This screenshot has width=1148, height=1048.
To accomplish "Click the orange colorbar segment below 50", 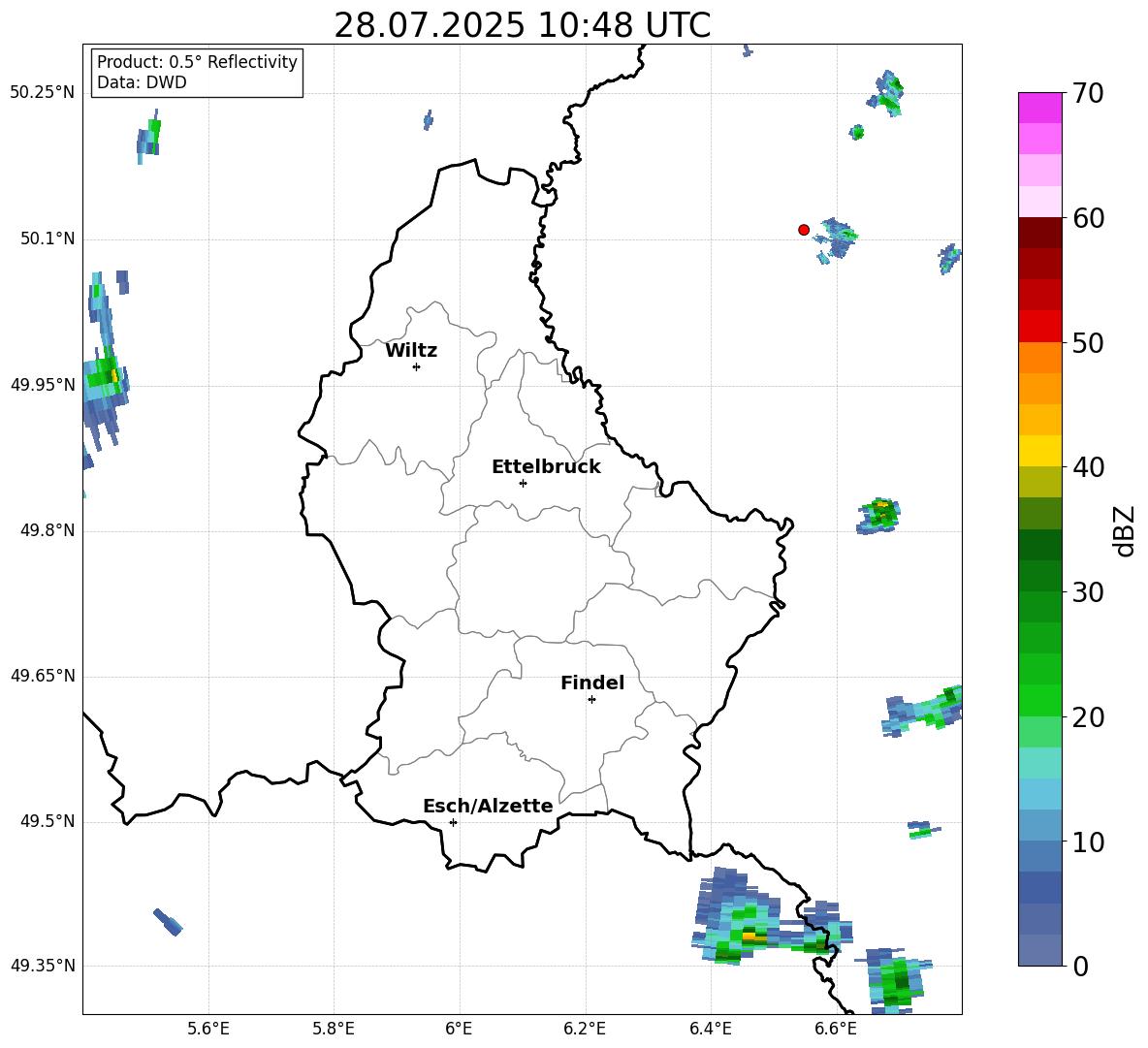I will coord(1040,358).
